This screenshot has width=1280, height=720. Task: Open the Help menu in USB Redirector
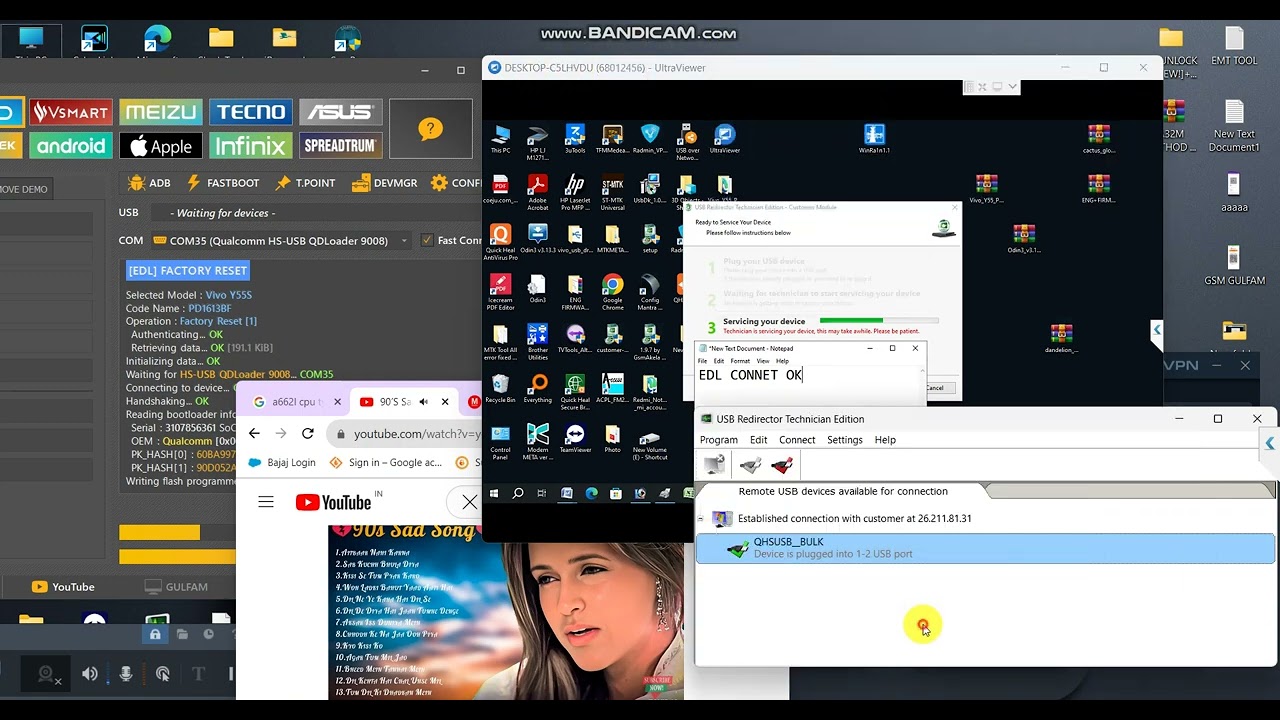coord(885,440)
